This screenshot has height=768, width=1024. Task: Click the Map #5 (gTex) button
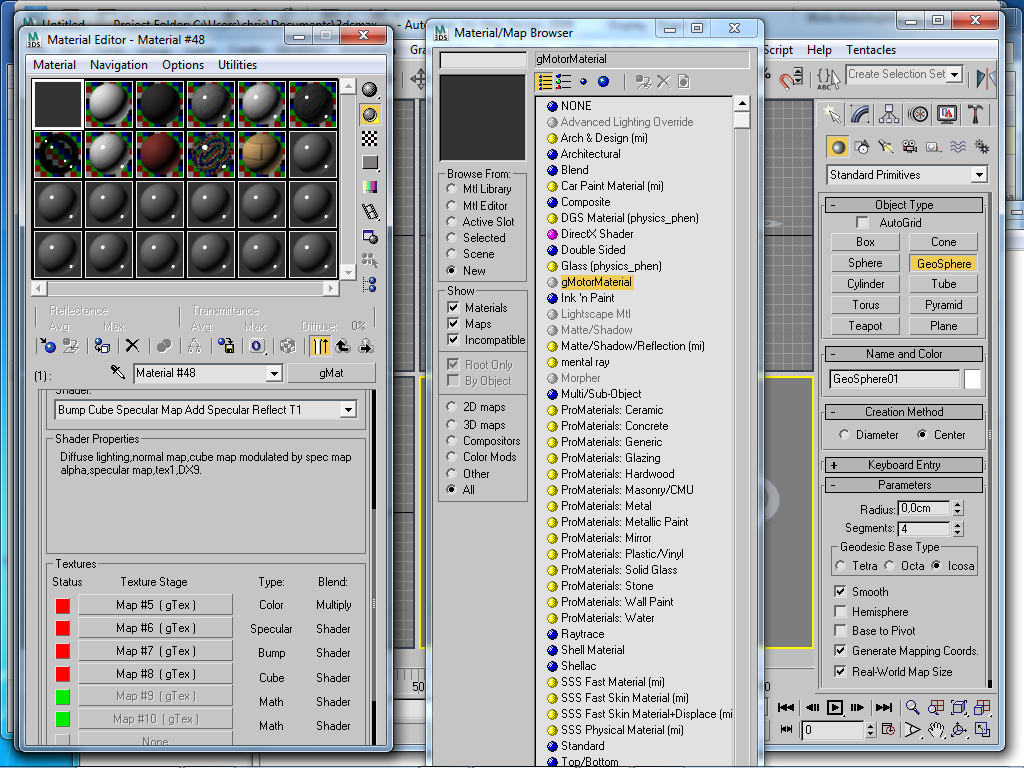(x=155, y=605)
